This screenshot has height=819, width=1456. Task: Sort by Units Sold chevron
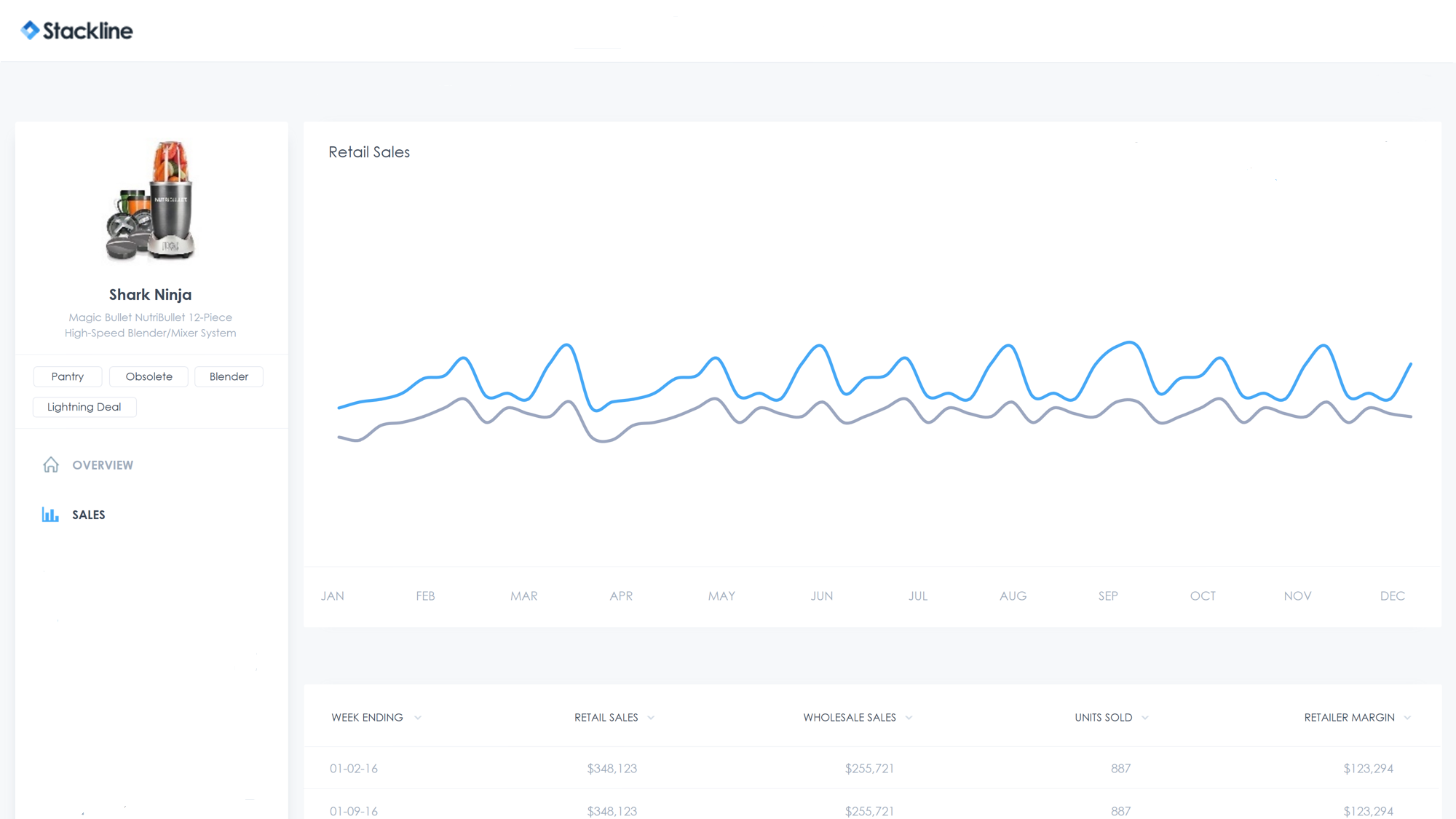[1145, 718]
